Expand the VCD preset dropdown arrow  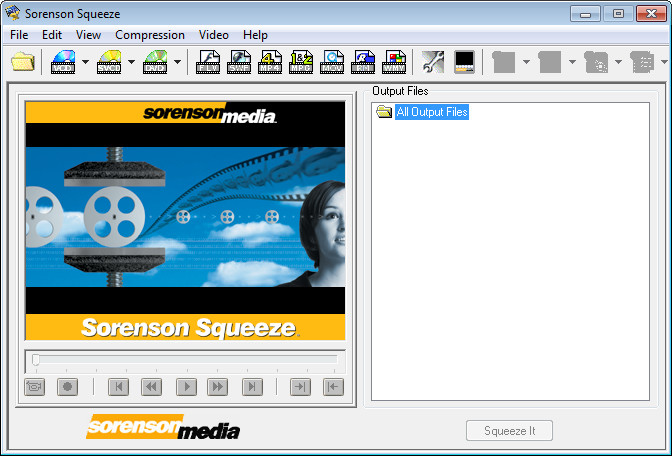pyautogui.click(x=86, y=63)
